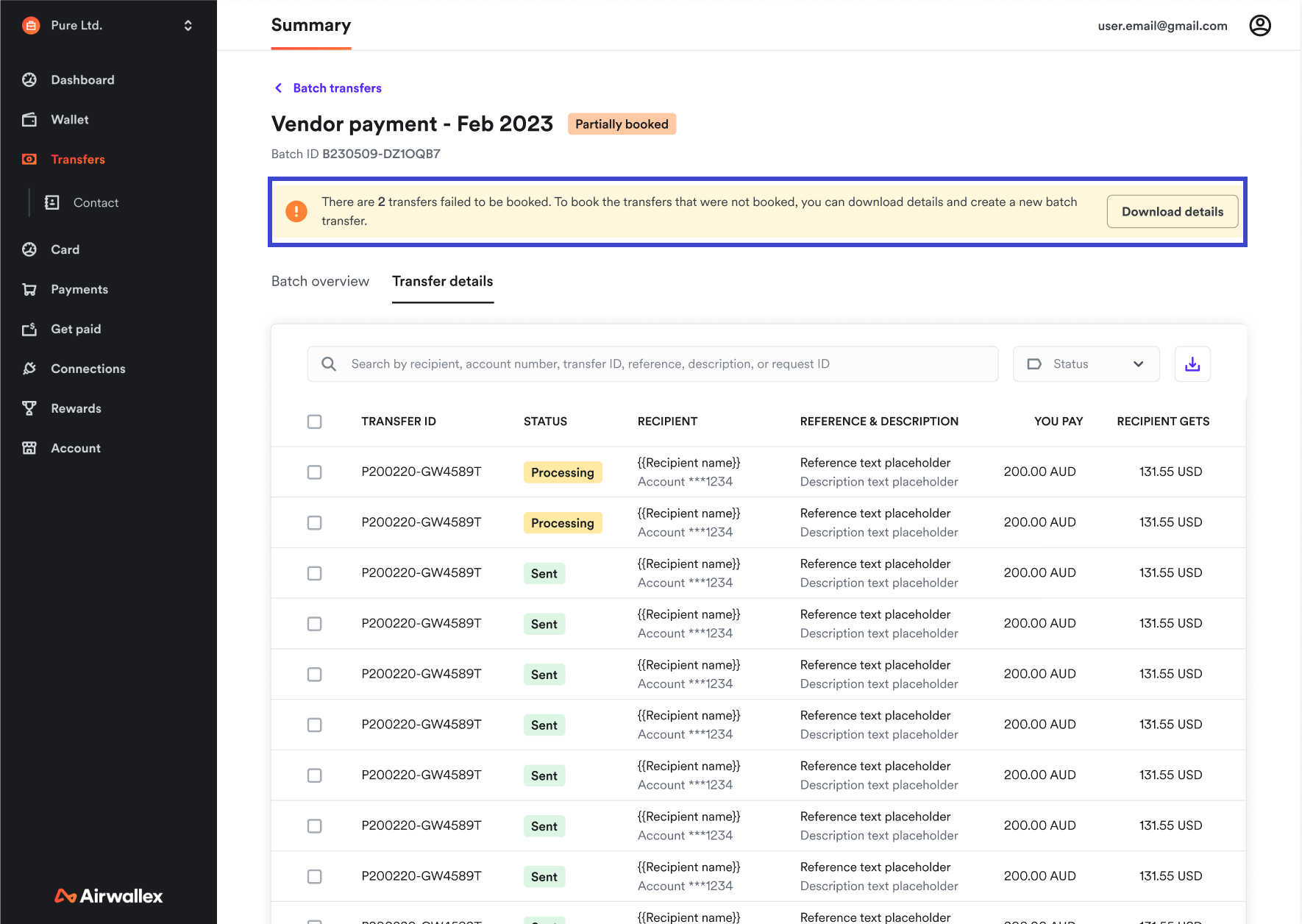Click the back chevron beside Batch transfers
Screen dimensions: 1302x924
(279, 88)
